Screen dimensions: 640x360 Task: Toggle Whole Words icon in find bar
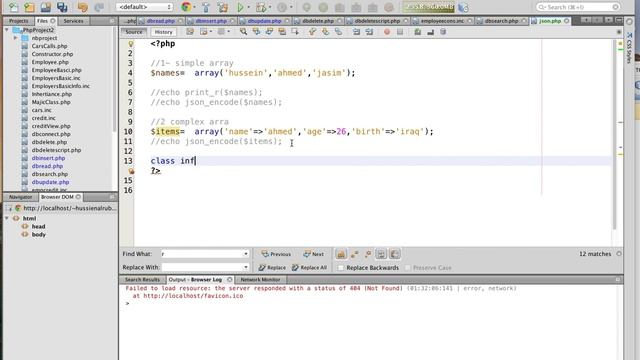(x=354, y=254)
